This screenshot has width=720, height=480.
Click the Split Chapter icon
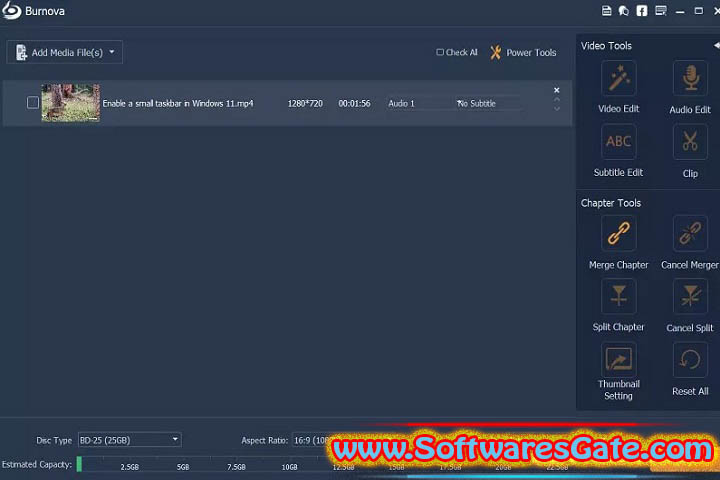619,296
